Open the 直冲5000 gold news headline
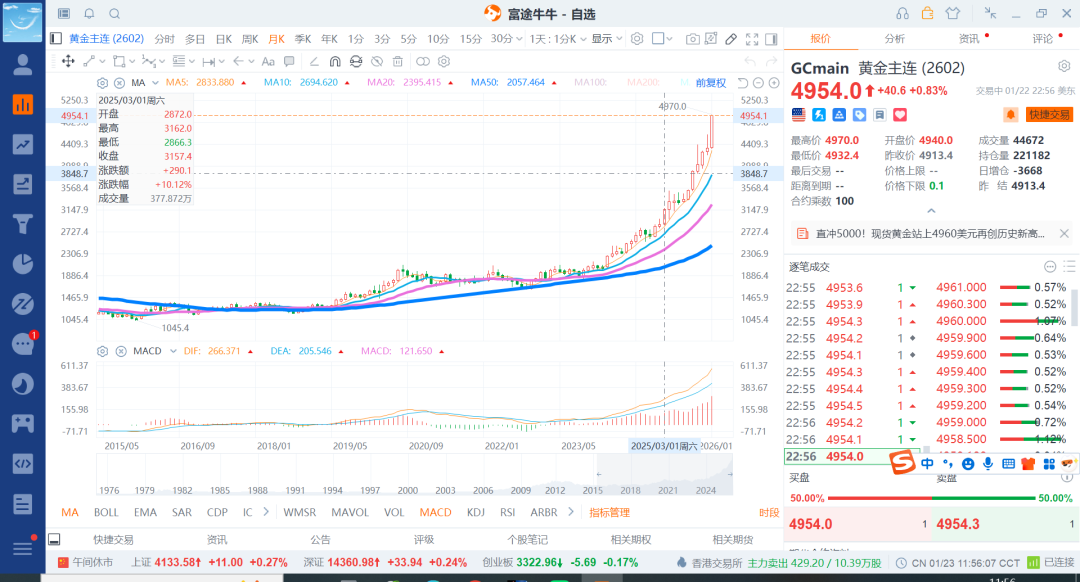This screenshot has width=1080, height=582. tap(929, 234)
